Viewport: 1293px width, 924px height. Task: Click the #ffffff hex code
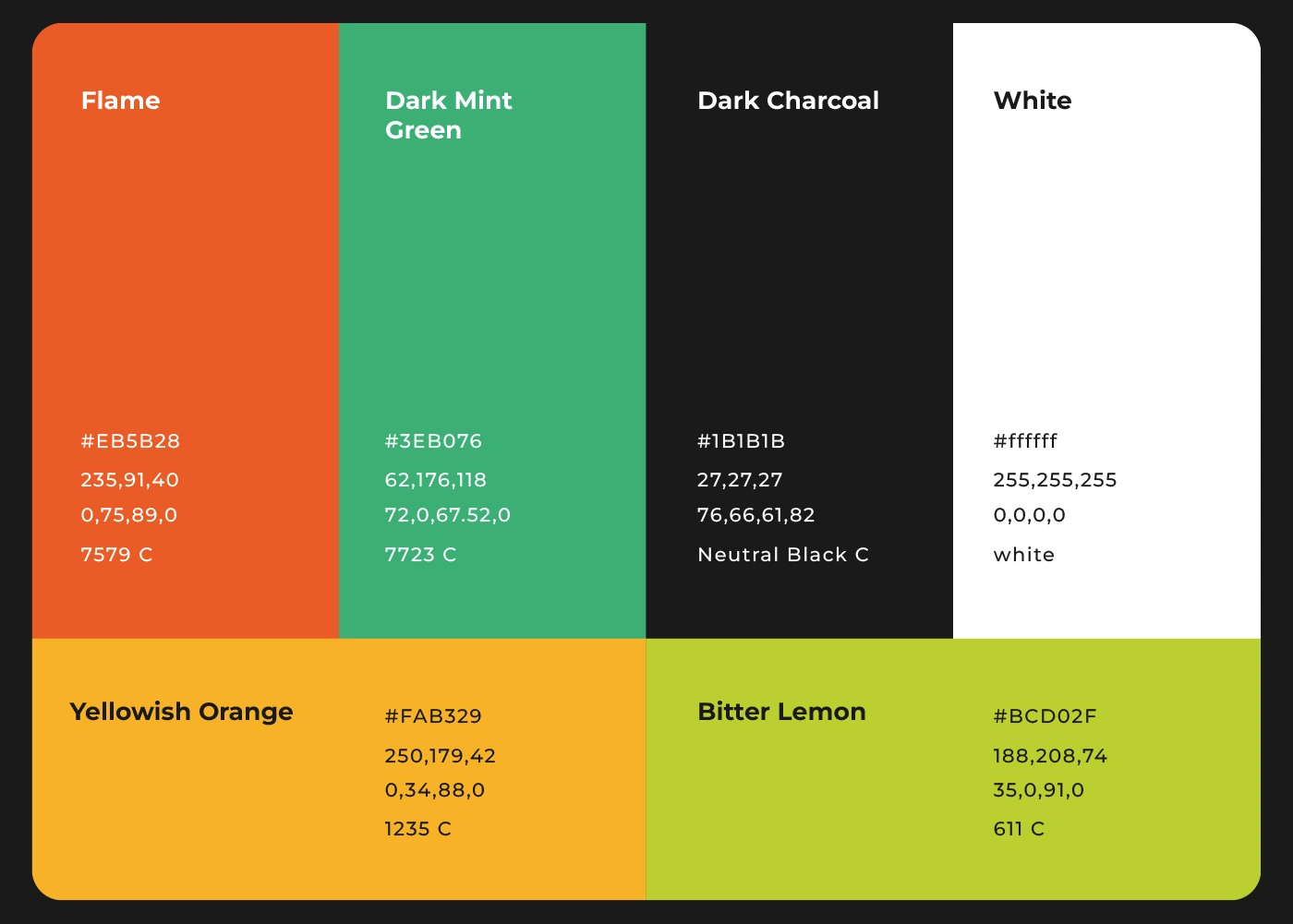pyautogui.click(x=1025, y=441)
